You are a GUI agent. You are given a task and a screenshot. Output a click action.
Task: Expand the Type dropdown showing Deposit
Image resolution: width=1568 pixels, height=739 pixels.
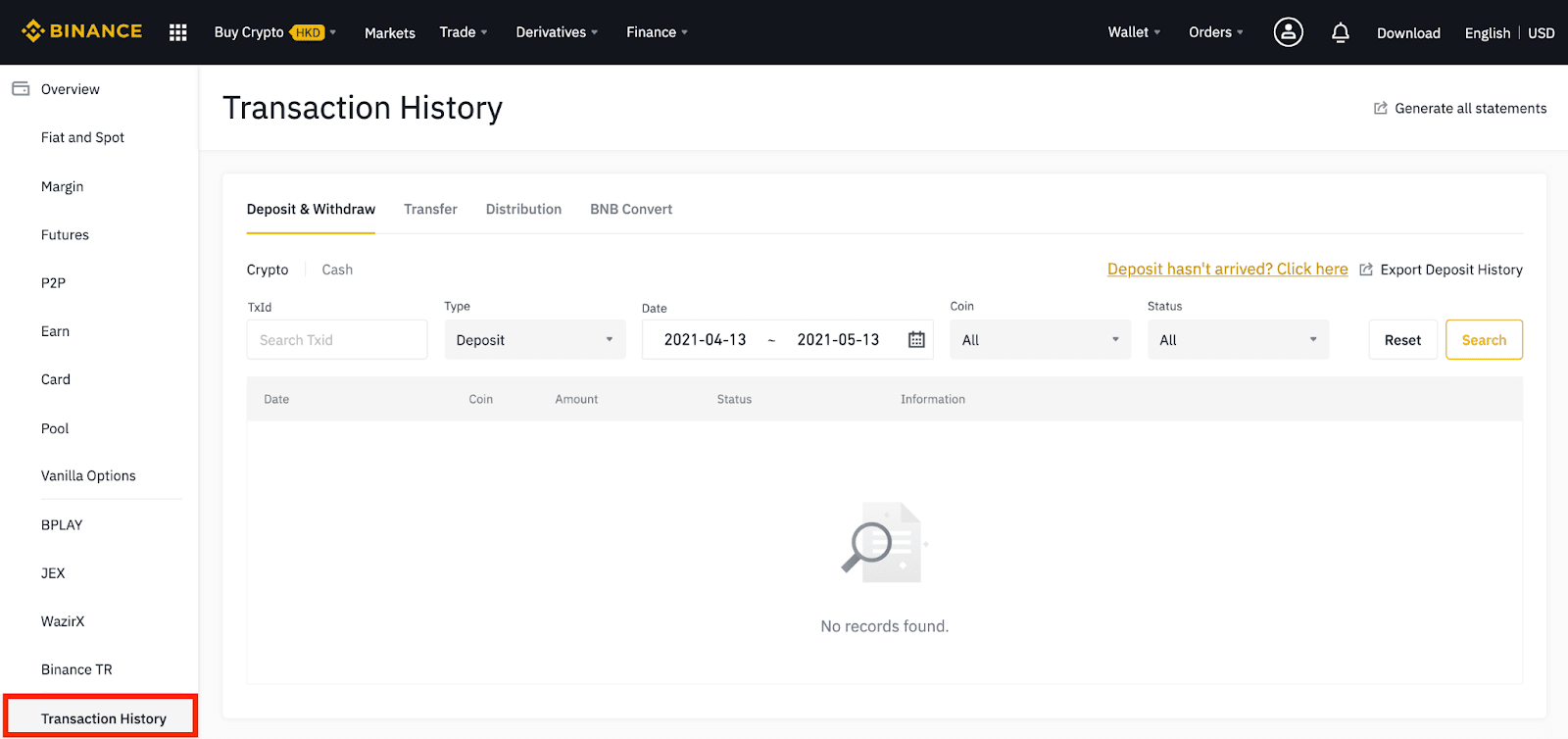534,340
